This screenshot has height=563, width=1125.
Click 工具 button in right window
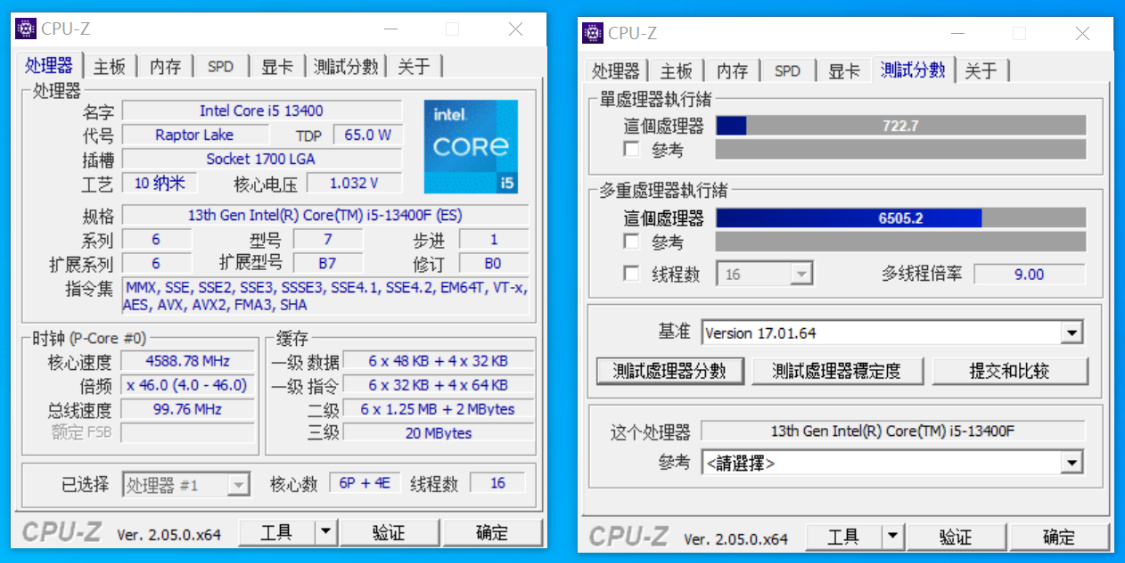[843, 536]
